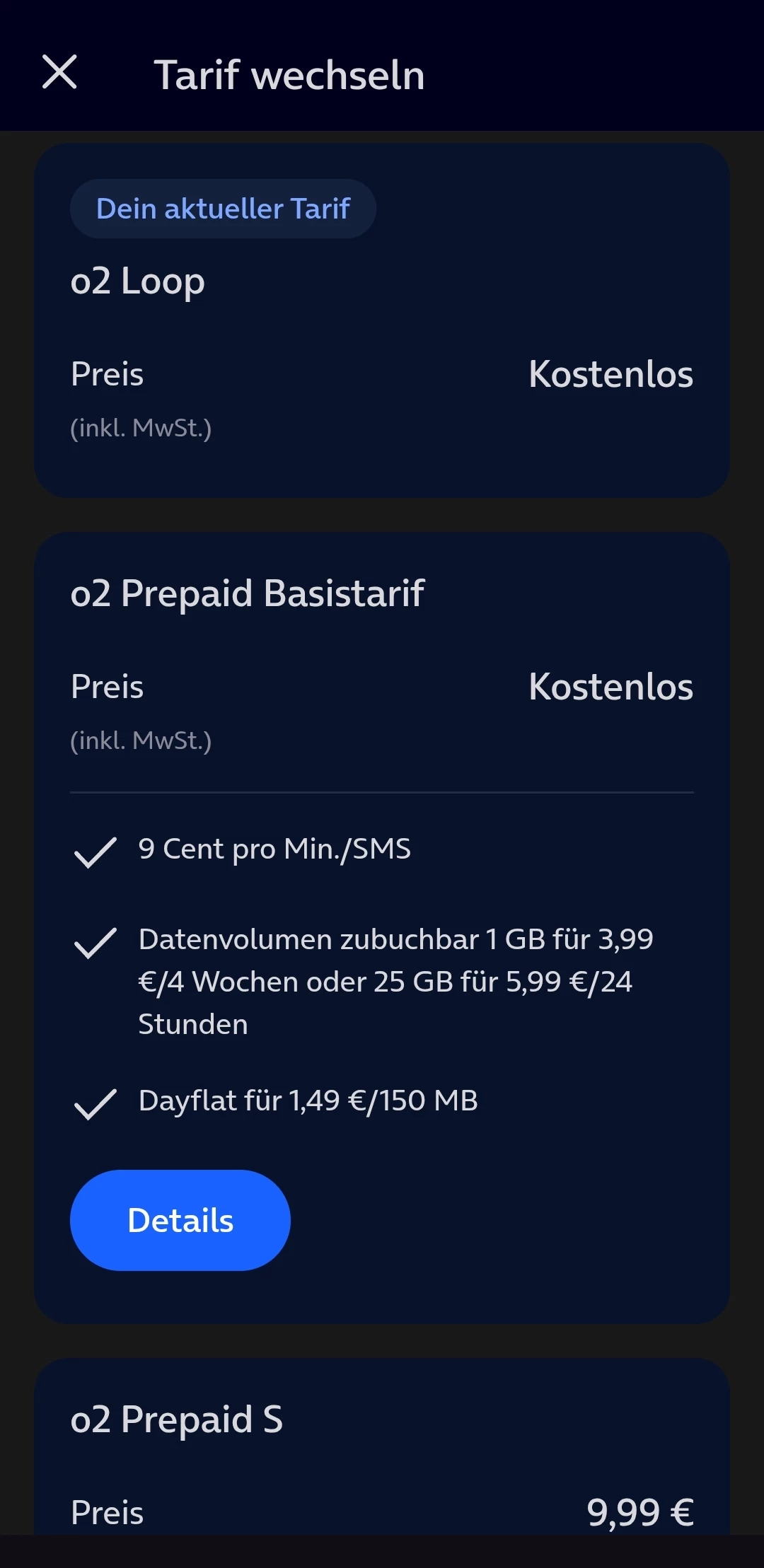Tap the Preis label under o2 Prepaid S

[x=108, y=1513]
